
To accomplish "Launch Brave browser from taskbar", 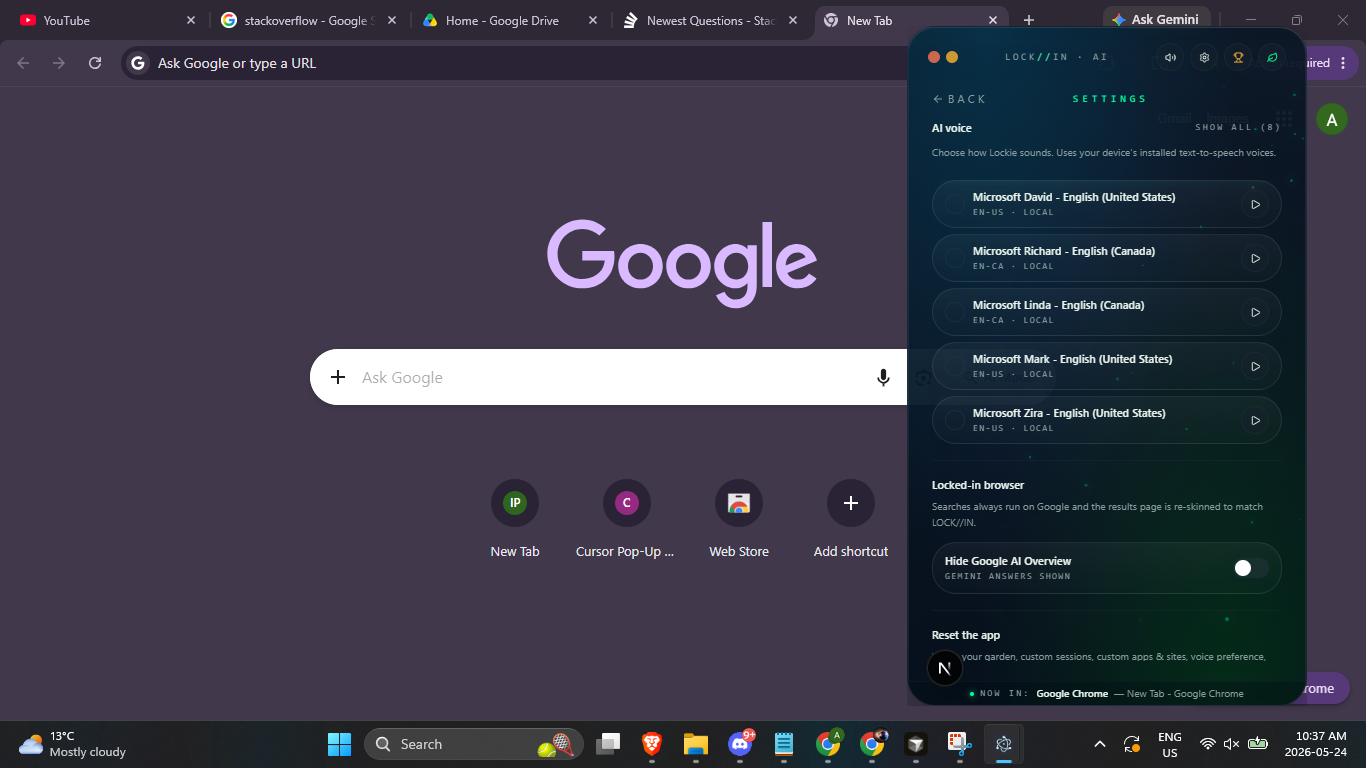I will pos(652,744).
